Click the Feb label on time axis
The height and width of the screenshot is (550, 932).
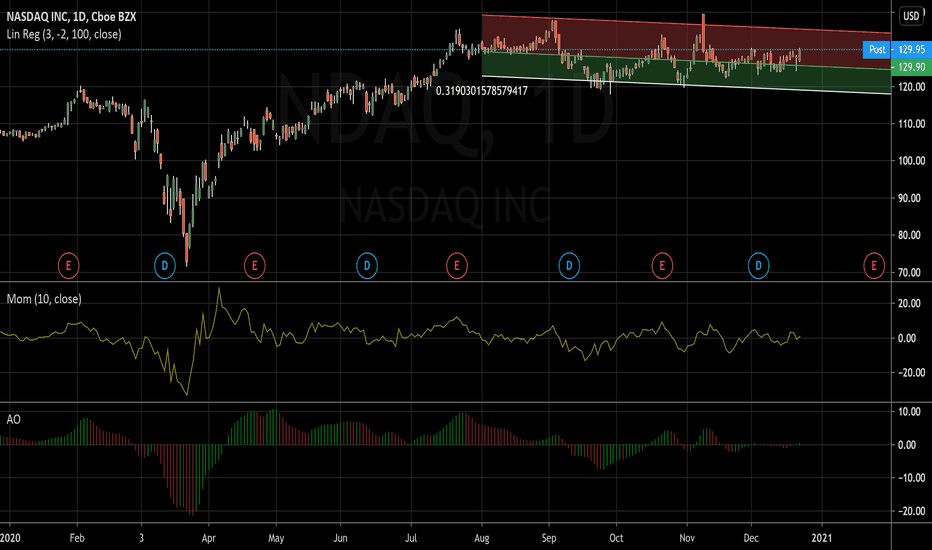tap(77, 538)
